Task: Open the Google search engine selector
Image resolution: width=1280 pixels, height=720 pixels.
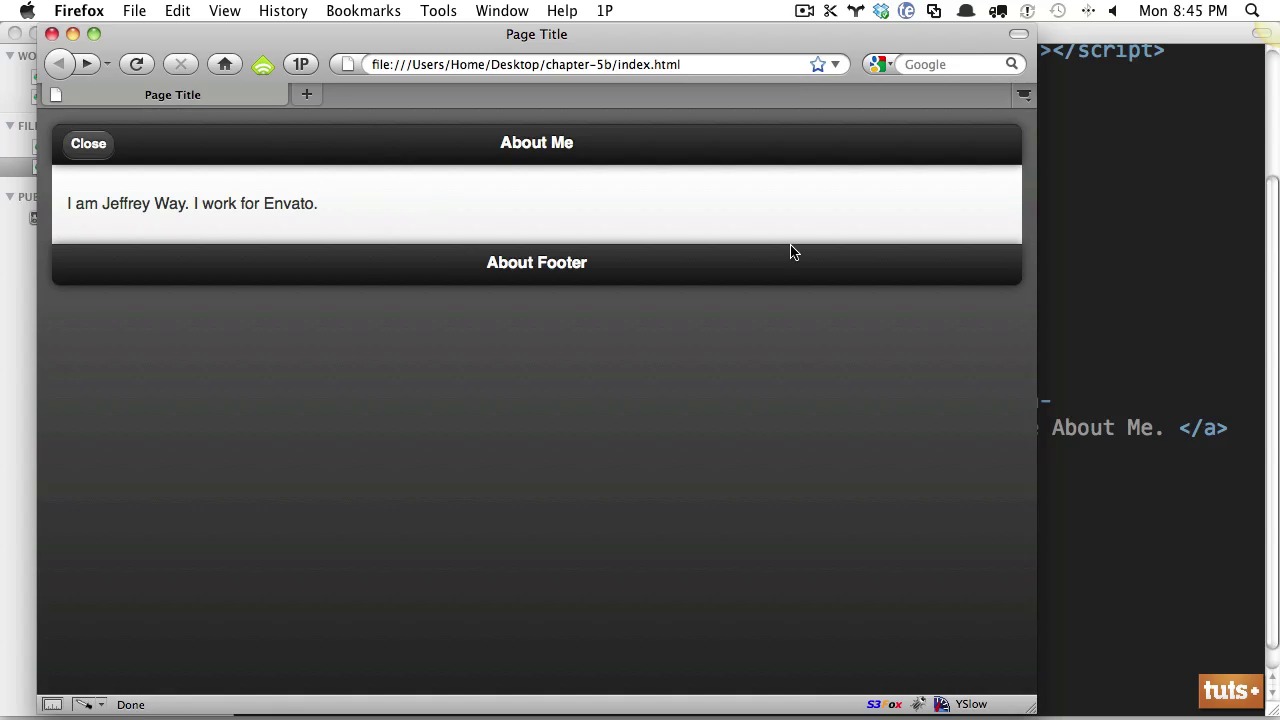Action: pos(880,64)
